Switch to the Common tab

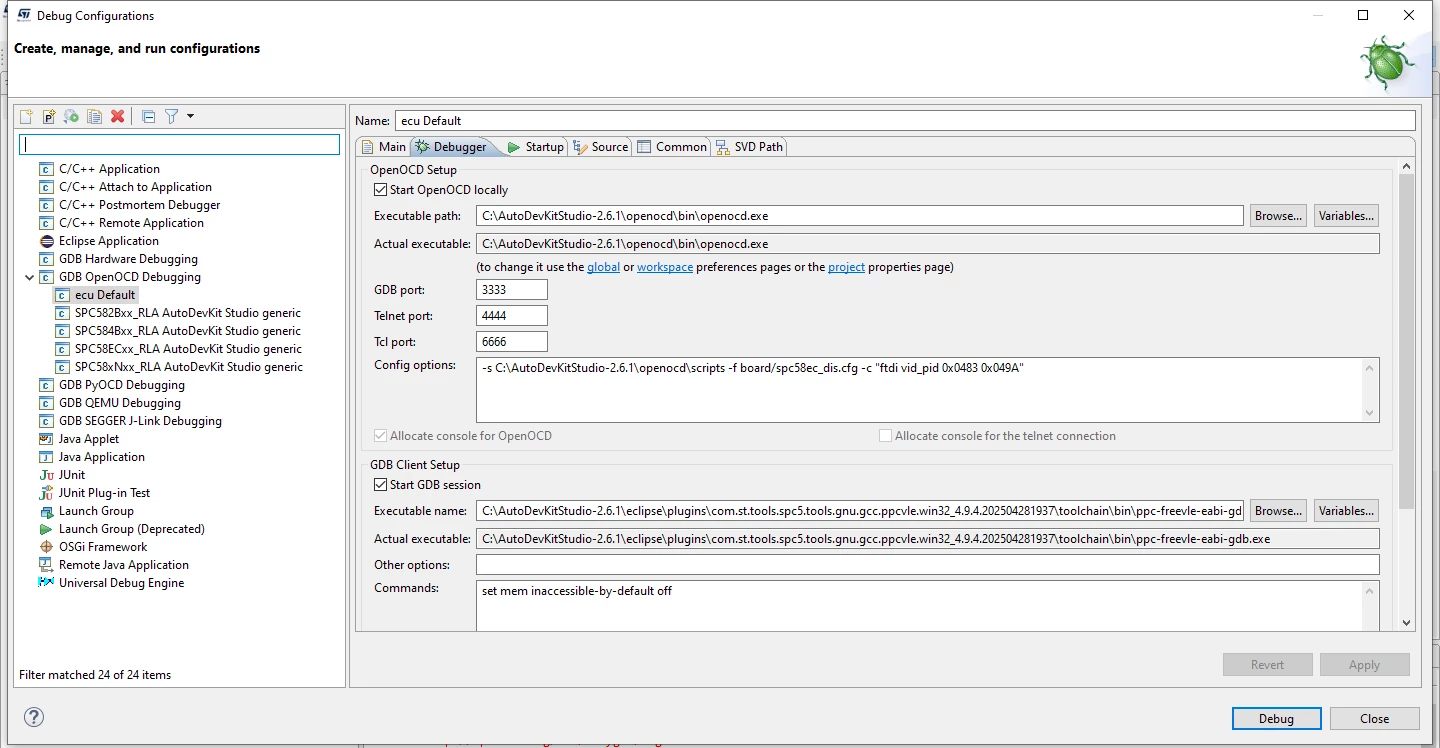pos(671,147)
